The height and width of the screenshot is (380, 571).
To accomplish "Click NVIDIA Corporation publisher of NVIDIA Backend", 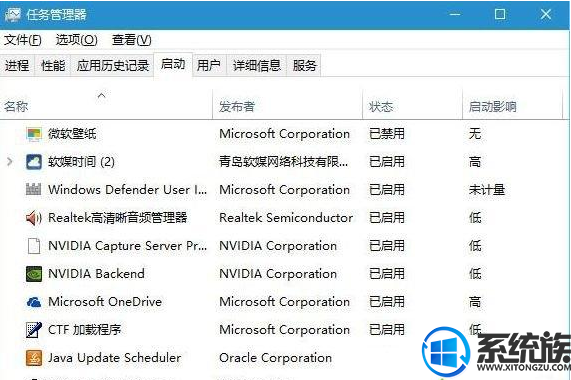I will tap(278, 274).
